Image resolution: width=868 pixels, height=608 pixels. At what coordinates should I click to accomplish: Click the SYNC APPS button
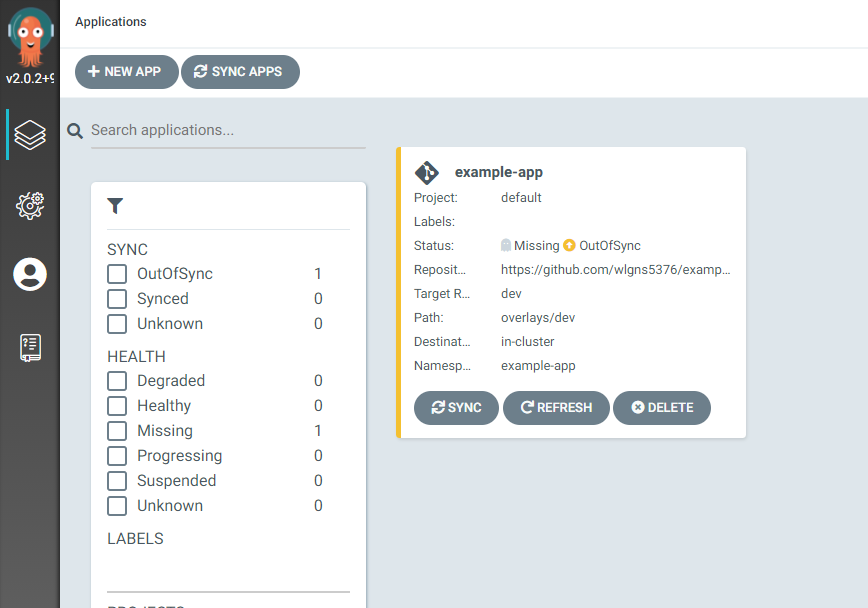(x=240, y=72)
